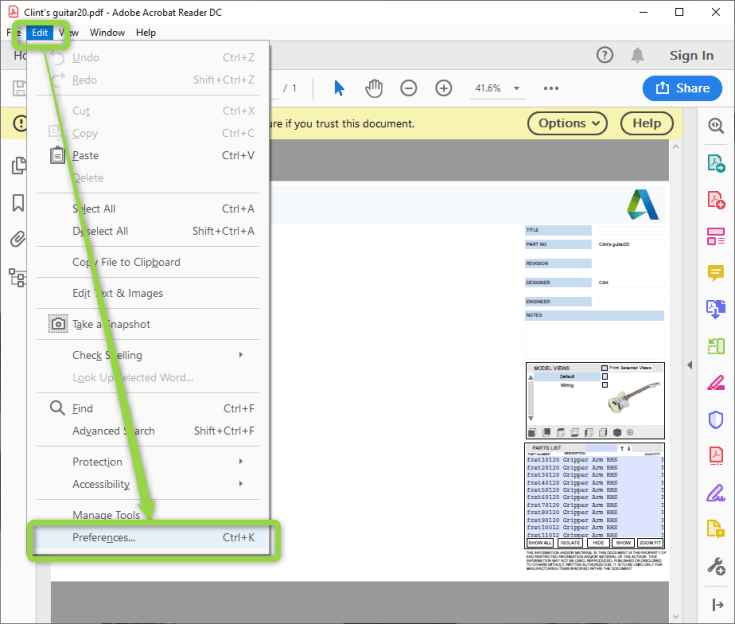Open the Create PDF tool
Viewport: 735px width, 624px height.
tap(716, 200)
